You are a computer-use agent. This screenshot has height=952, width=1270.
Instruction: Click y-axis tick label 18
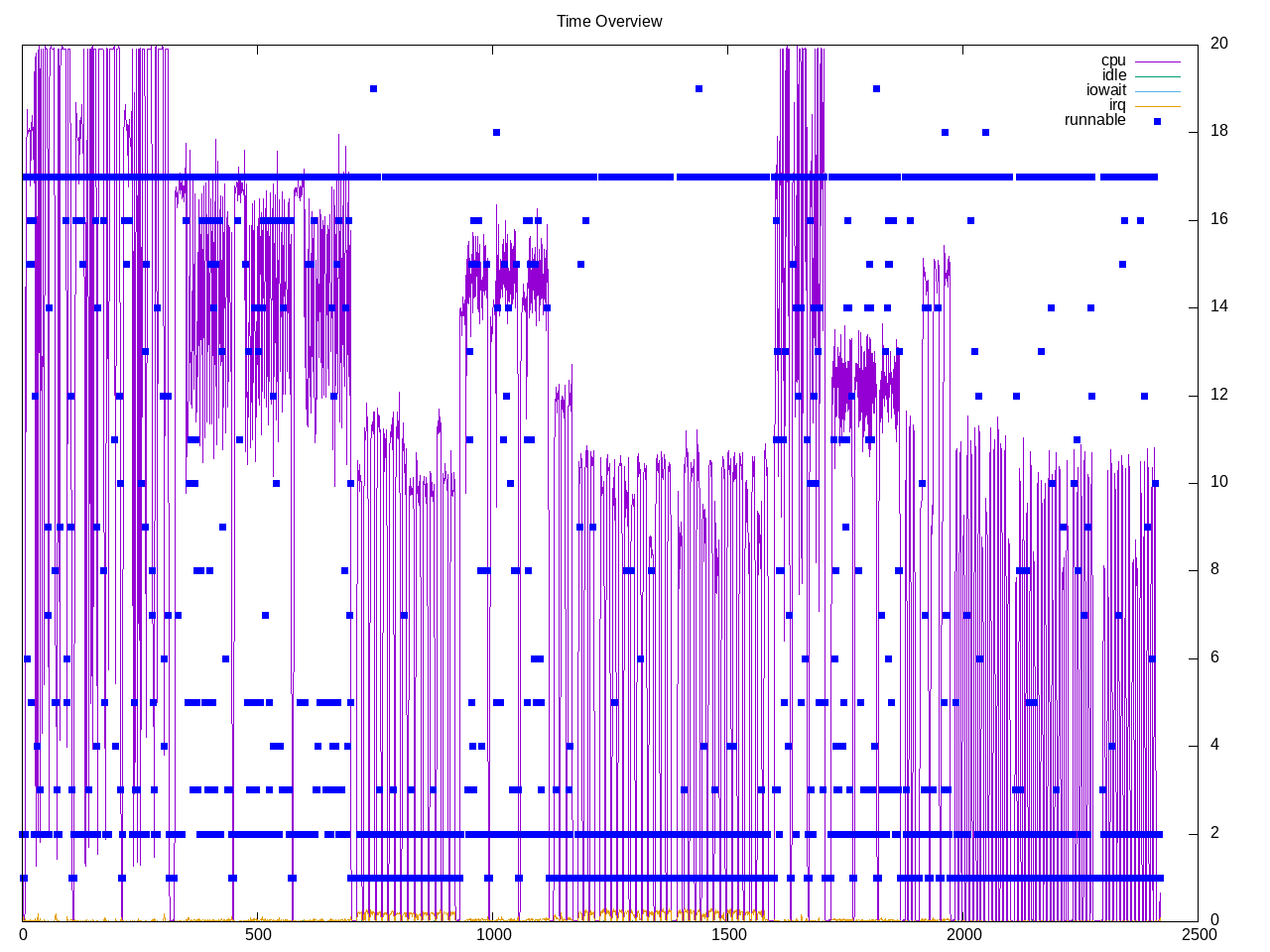(x=1218, y=131)
